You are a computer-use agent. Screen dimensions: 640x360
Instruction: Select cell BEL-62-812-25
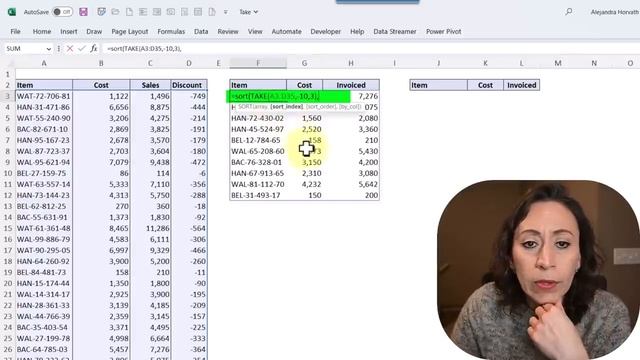[44, 206]
